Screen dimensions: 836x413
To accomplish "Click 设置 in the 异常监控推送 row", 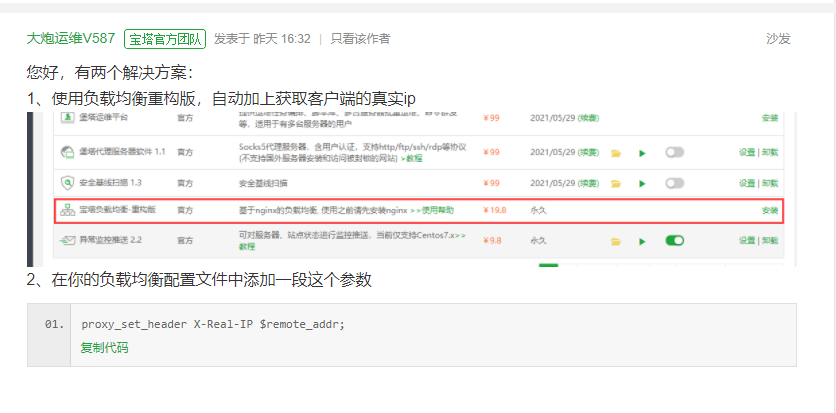I will click(747, 241).
